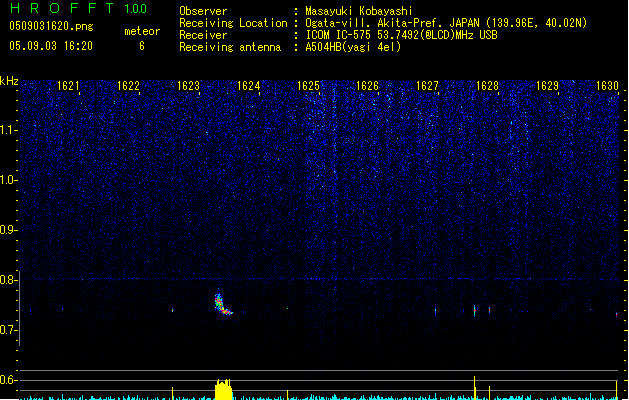The image size is (629, 400).
Task: Click the HROFFT 1.0.0 title text
Action: 78,8
